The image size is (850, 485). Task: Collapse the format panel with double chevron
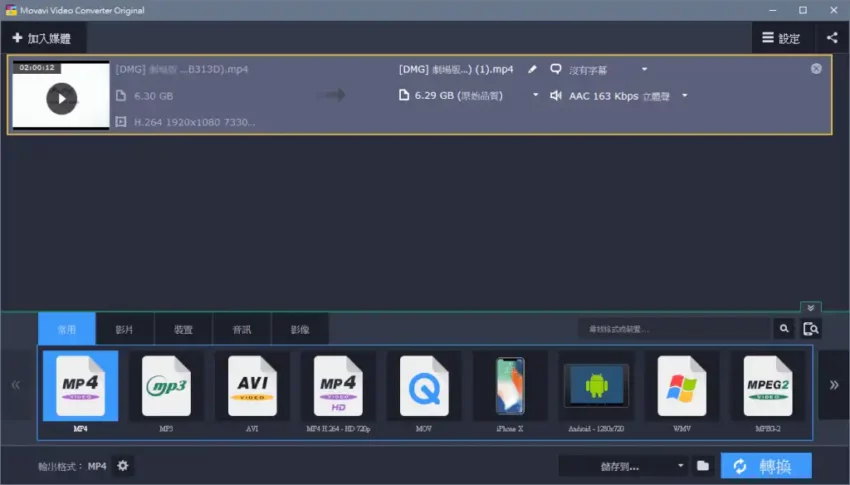[x=810, y=308]
